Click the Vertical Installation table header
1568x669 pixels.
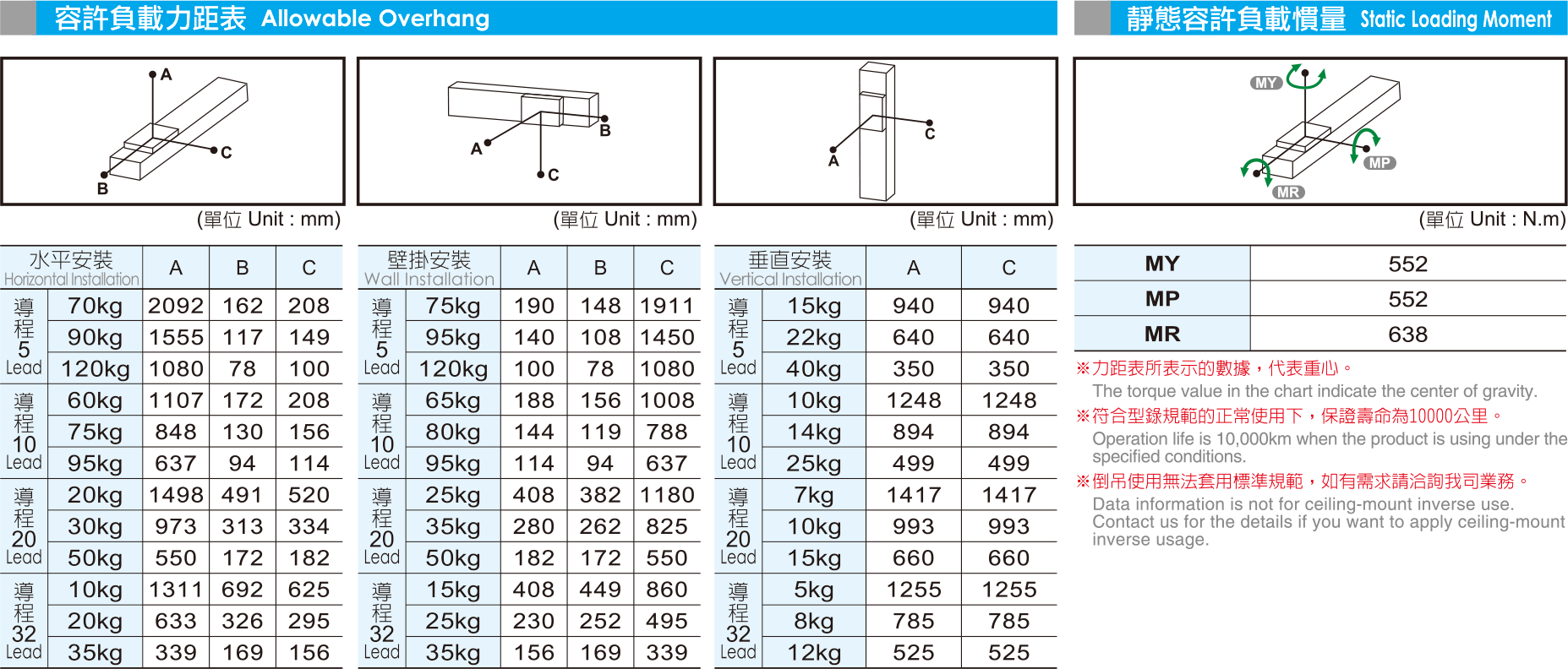pos(789,268)
